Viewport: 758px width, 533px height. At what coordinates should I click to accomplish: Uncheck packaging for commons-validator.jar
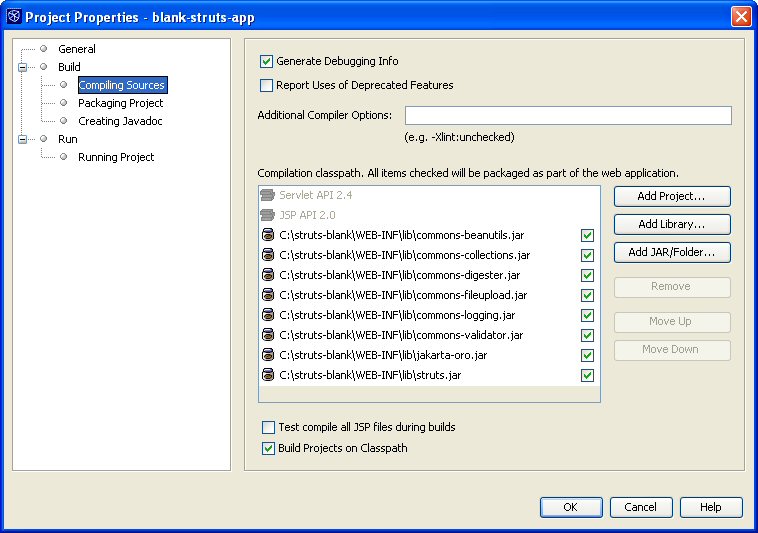[x=587, y=335]
